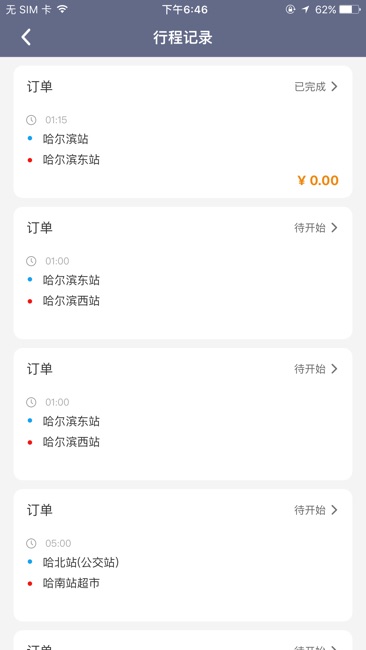Tap the back arrow in header
Screen dimensions: 366x650
(x=26, y=37)
